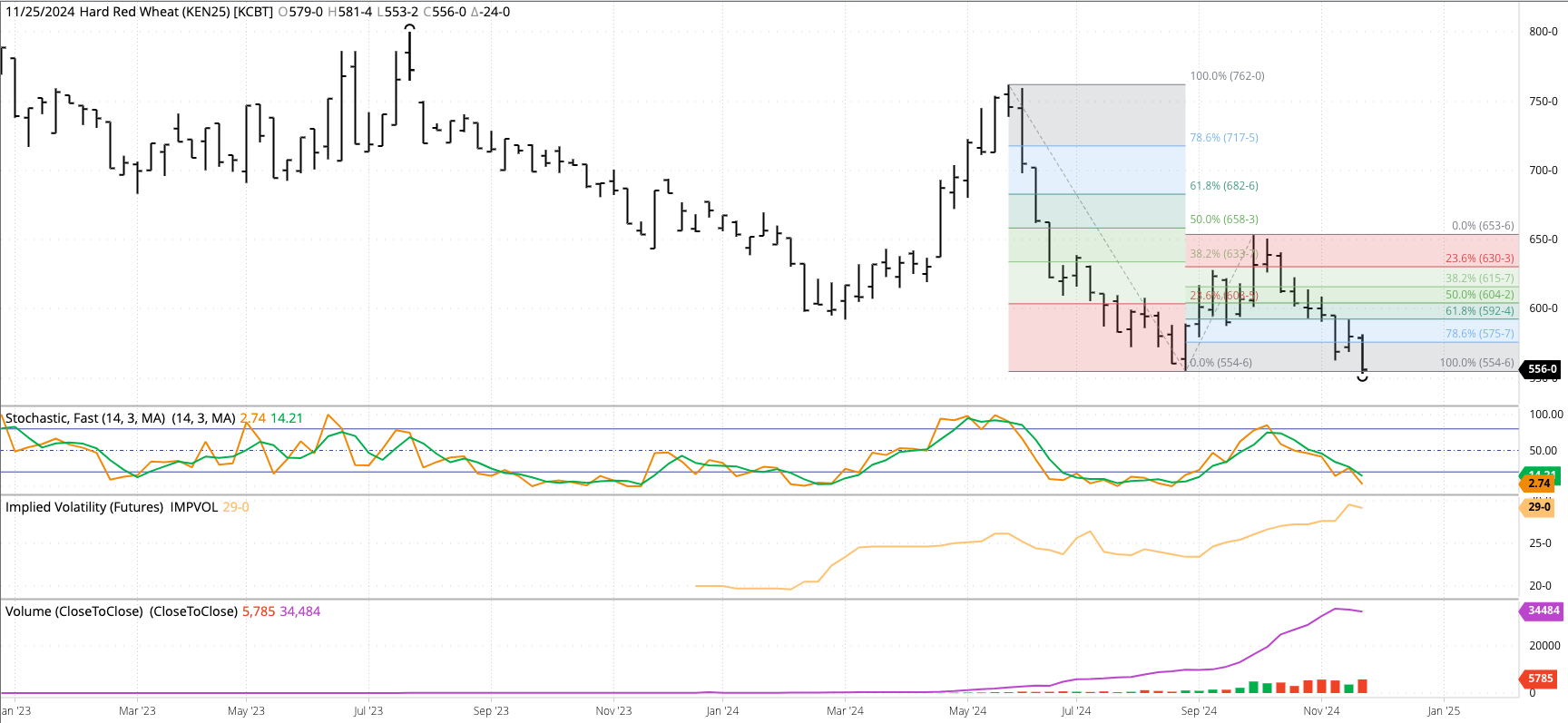Click the Sep '24 date on time axis
This screenshot has width=1568, height=723.
[1199, 710]
